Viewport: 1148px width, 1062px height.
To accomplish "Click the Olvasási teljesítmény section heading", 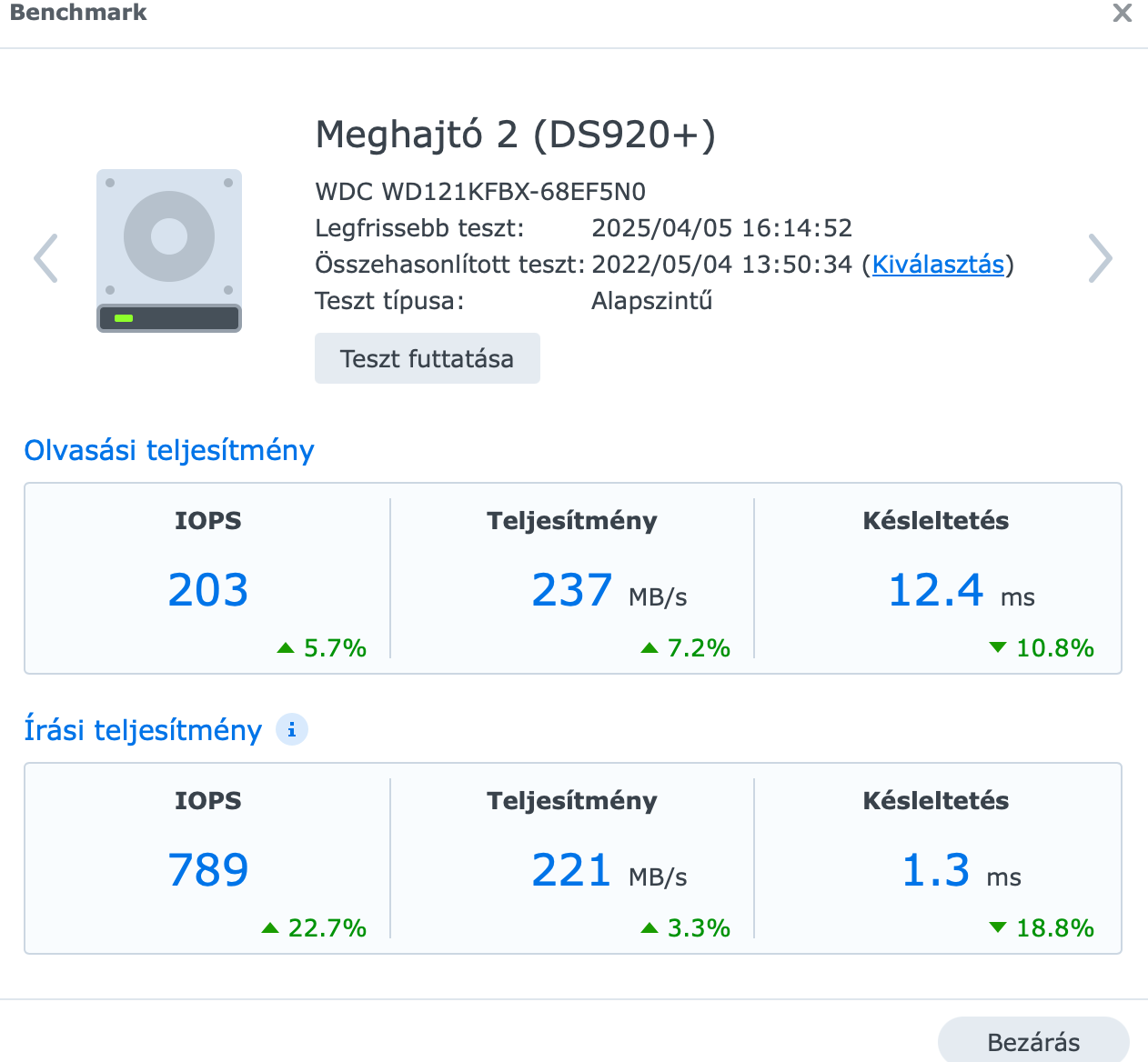I will click(x=169, y=450).
